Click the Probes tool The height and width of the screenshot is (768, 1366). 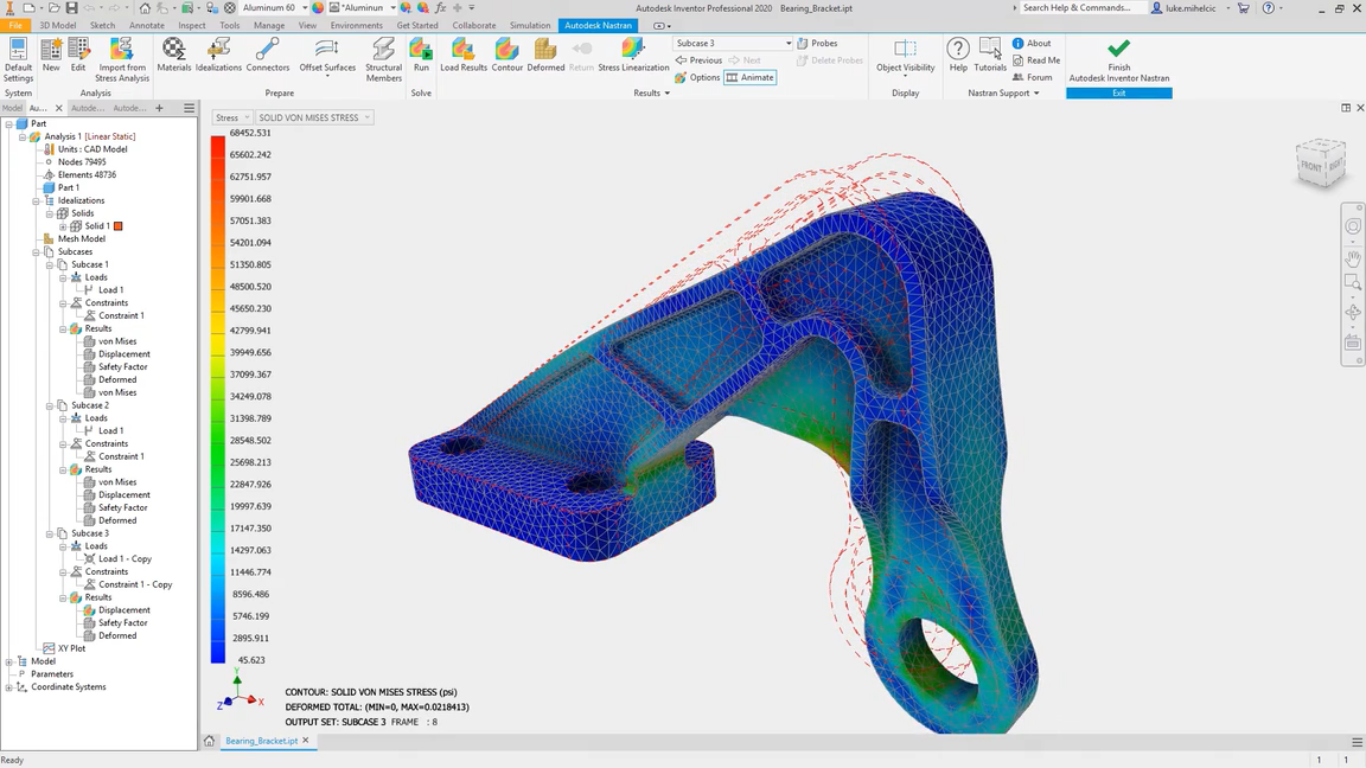coord(817,43)
